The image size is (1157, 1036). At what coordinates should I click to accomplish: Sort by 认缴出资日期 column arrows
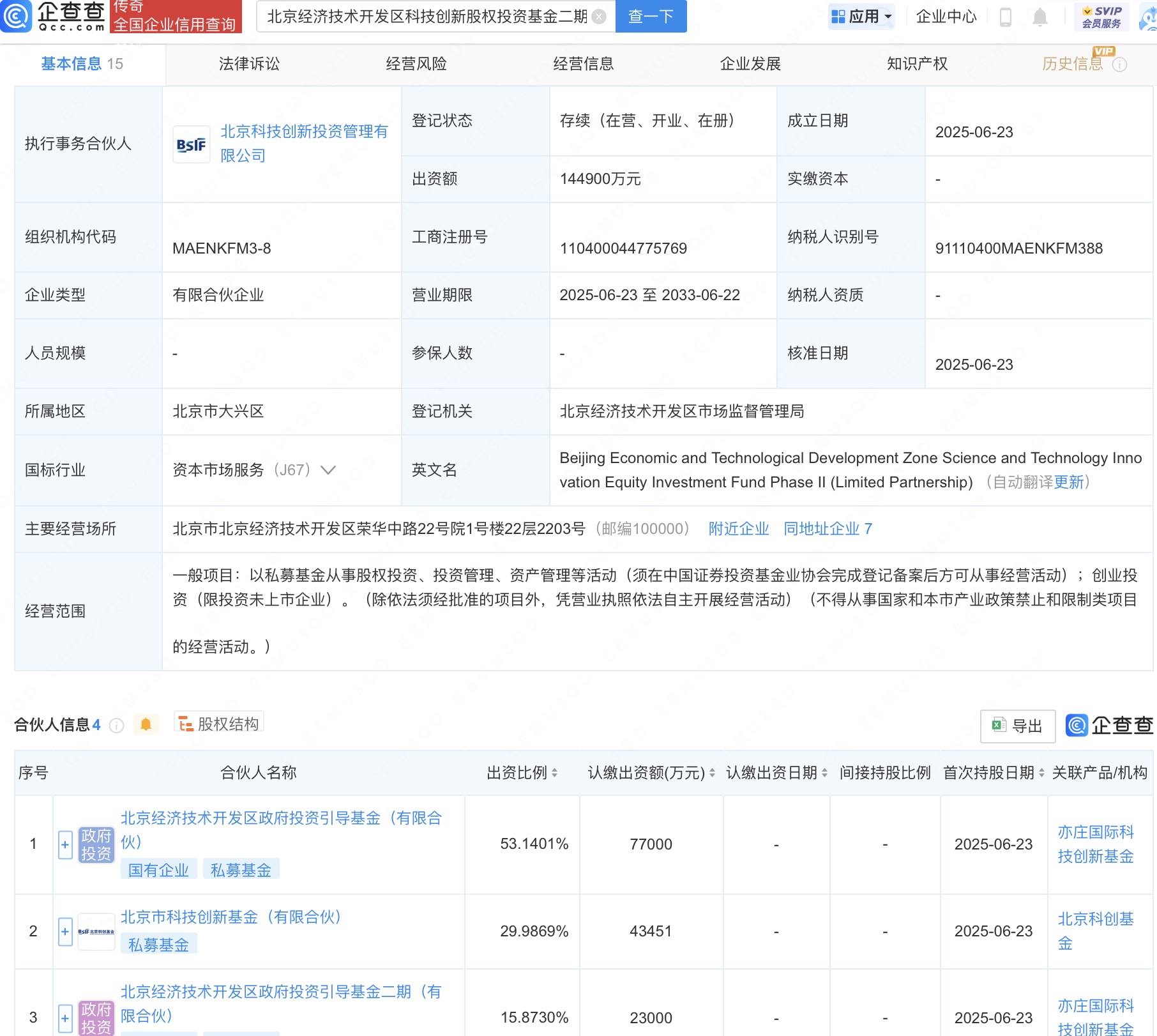[824, 773]
